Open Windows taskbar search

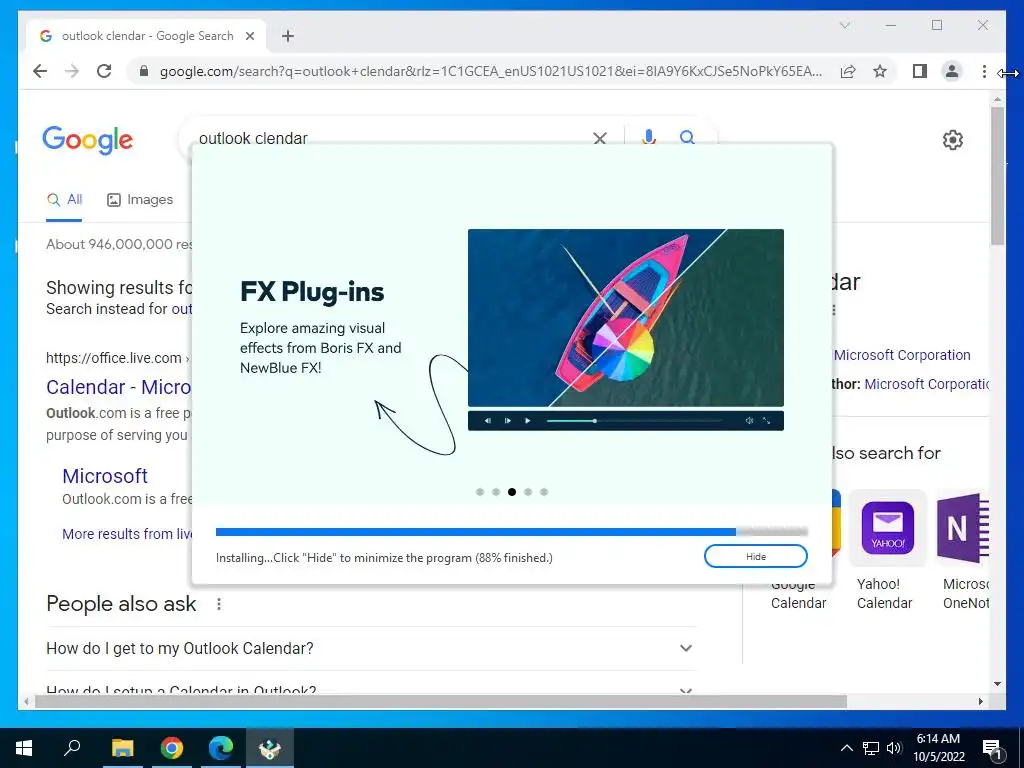pyautogui.click(x=72, y=748)
